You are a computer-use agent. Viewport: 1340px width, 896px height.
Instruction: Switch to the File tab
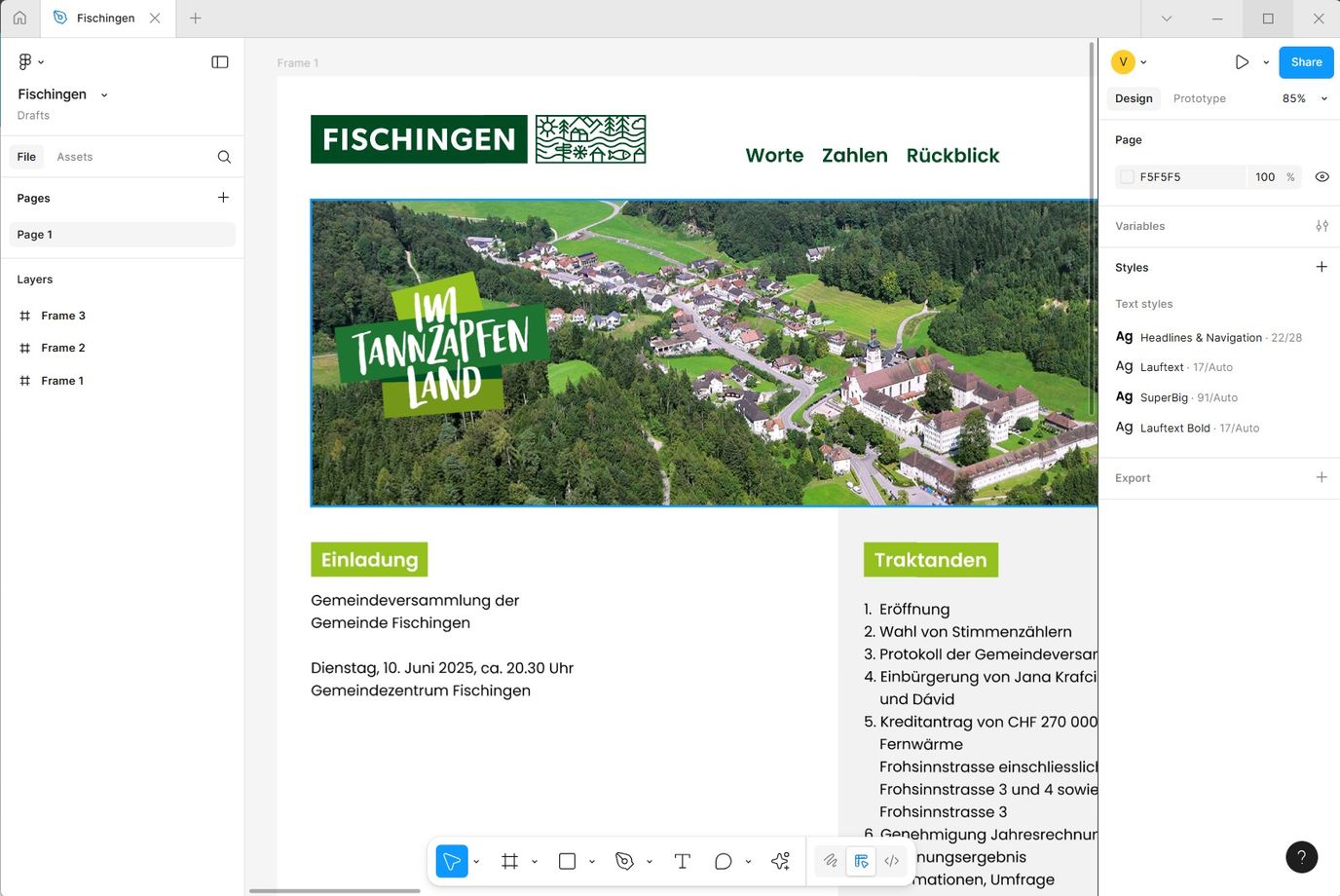(26, 157)
